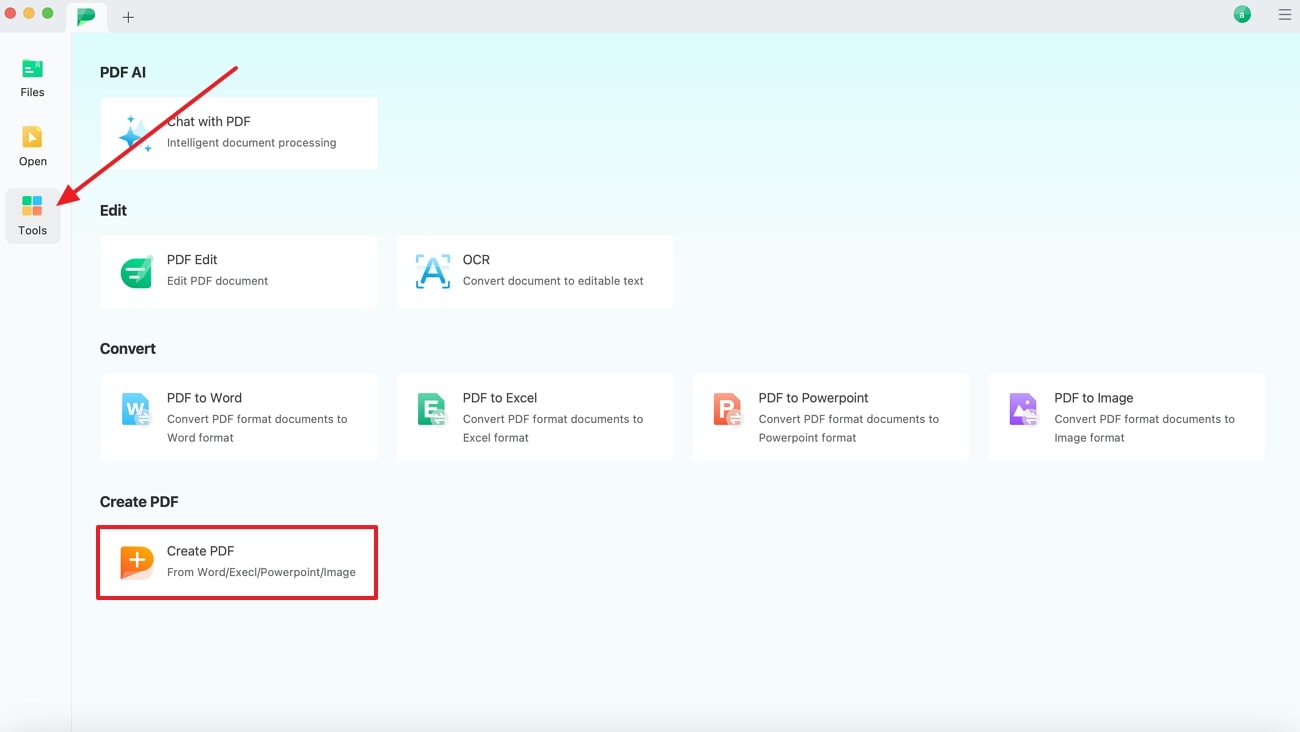
Task: Choose PDF to Excel title text
Action: pos(500,397)
